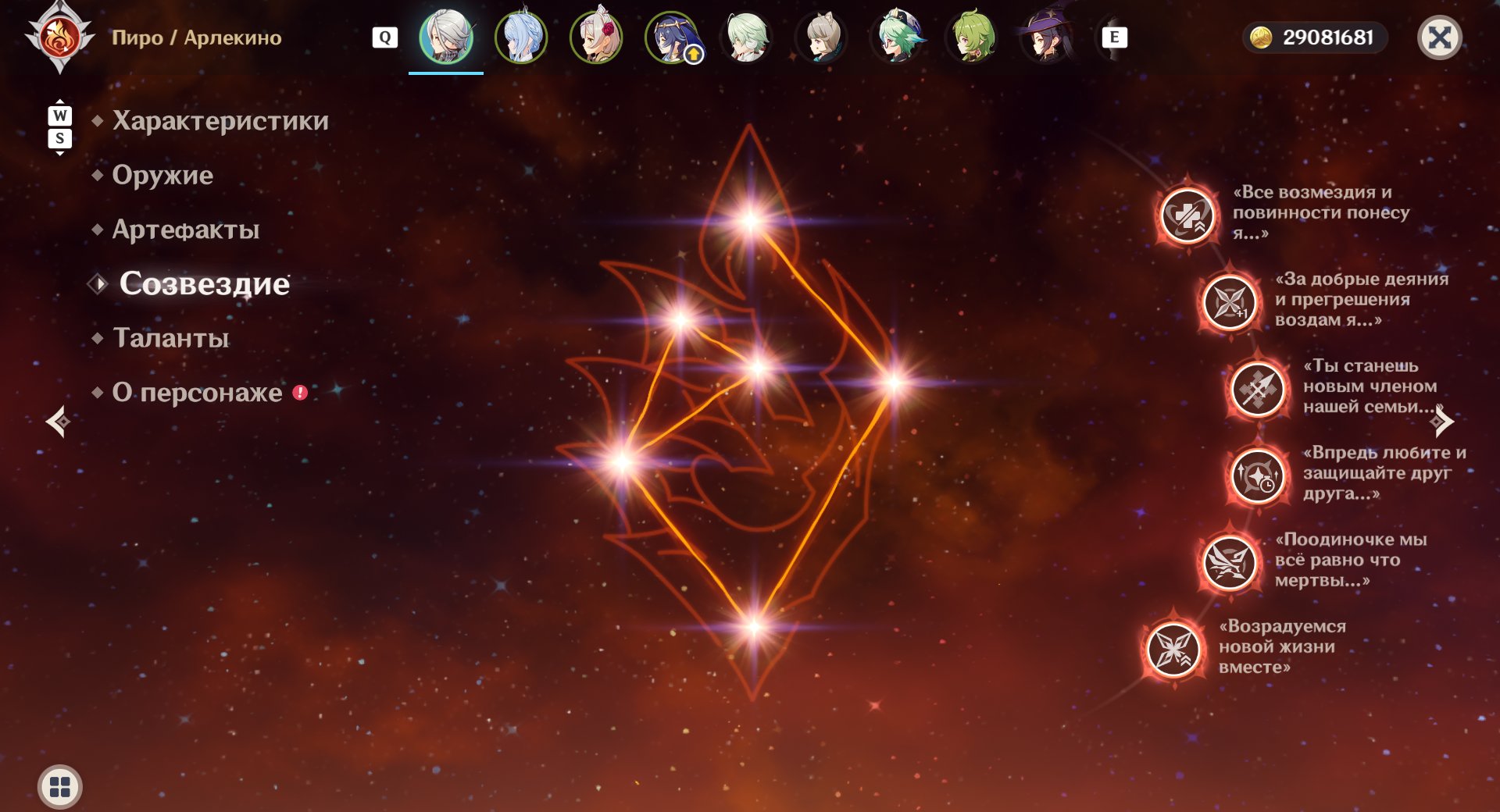Click the text «За добрые деяния и прегрешения воздам я…»
The width and height of the screenshot is (1500, 812).
tap(1362, 299)
